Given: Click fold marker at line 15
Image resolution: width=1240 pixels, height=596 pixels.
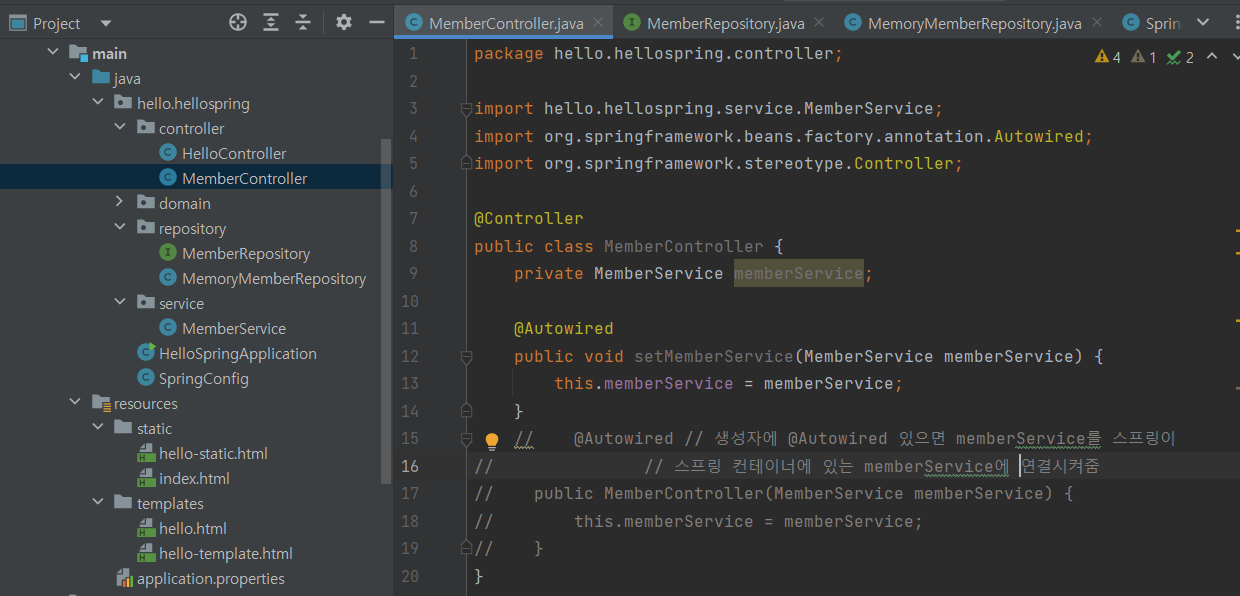Looking at the screenshot, I should pyautogui.click(x=466, y=438).
